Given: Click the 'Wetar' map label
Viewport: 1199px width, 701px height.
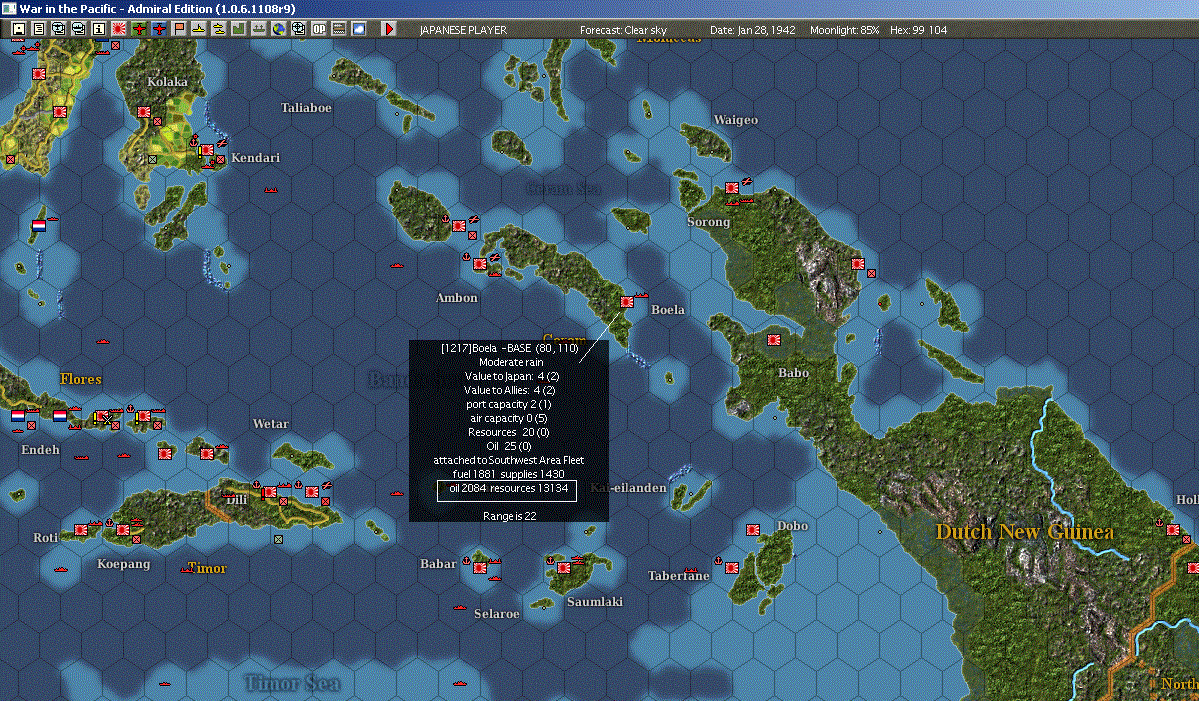Looking at the screenshot, I should tap(271, 424).
